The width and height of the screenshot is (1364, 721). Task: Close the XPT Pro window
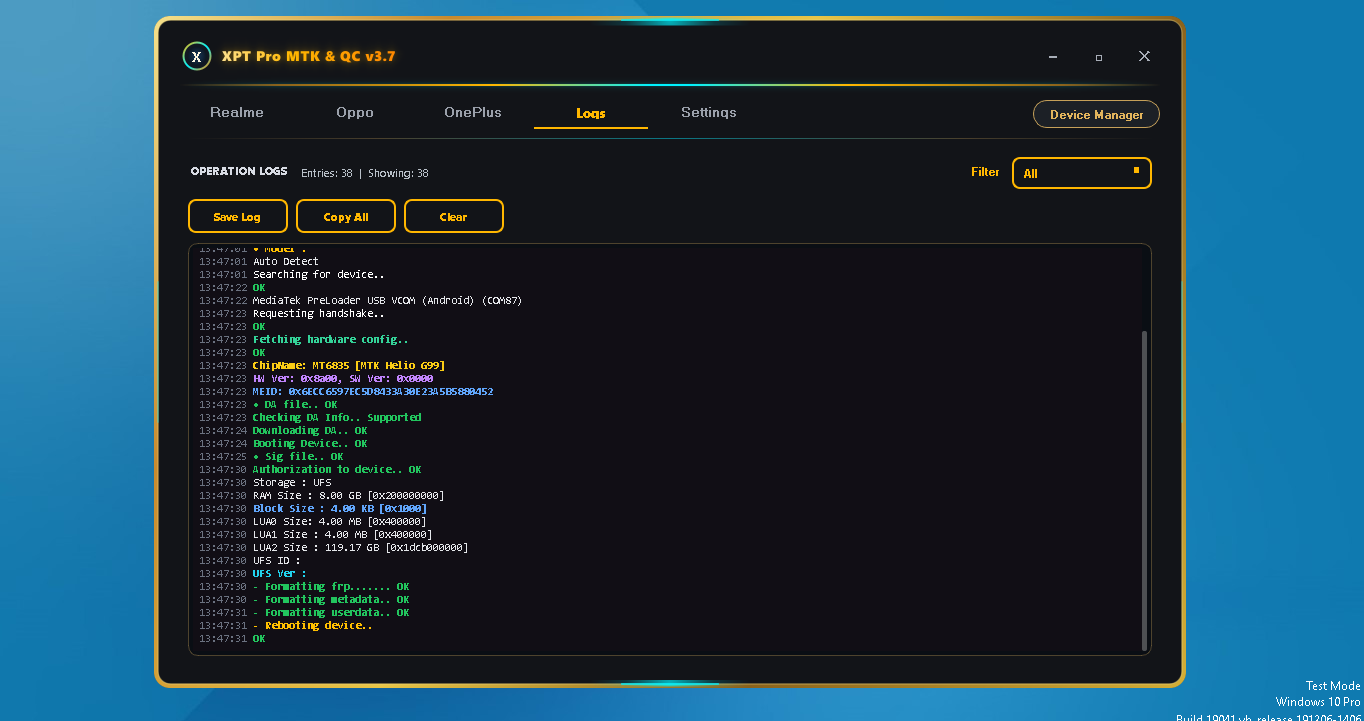point(1144,57)
